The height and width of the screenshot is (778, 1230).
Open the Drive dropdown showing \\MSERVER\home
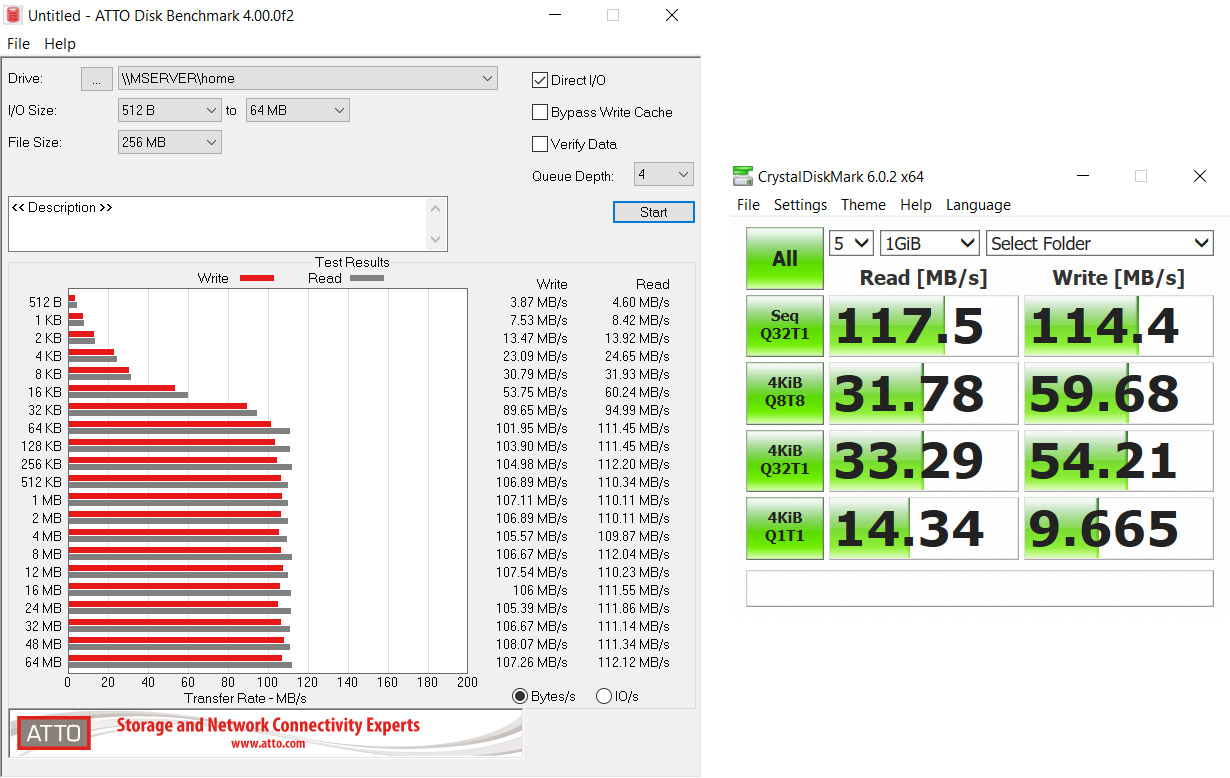pyautogui.click(x=307, y=78)
